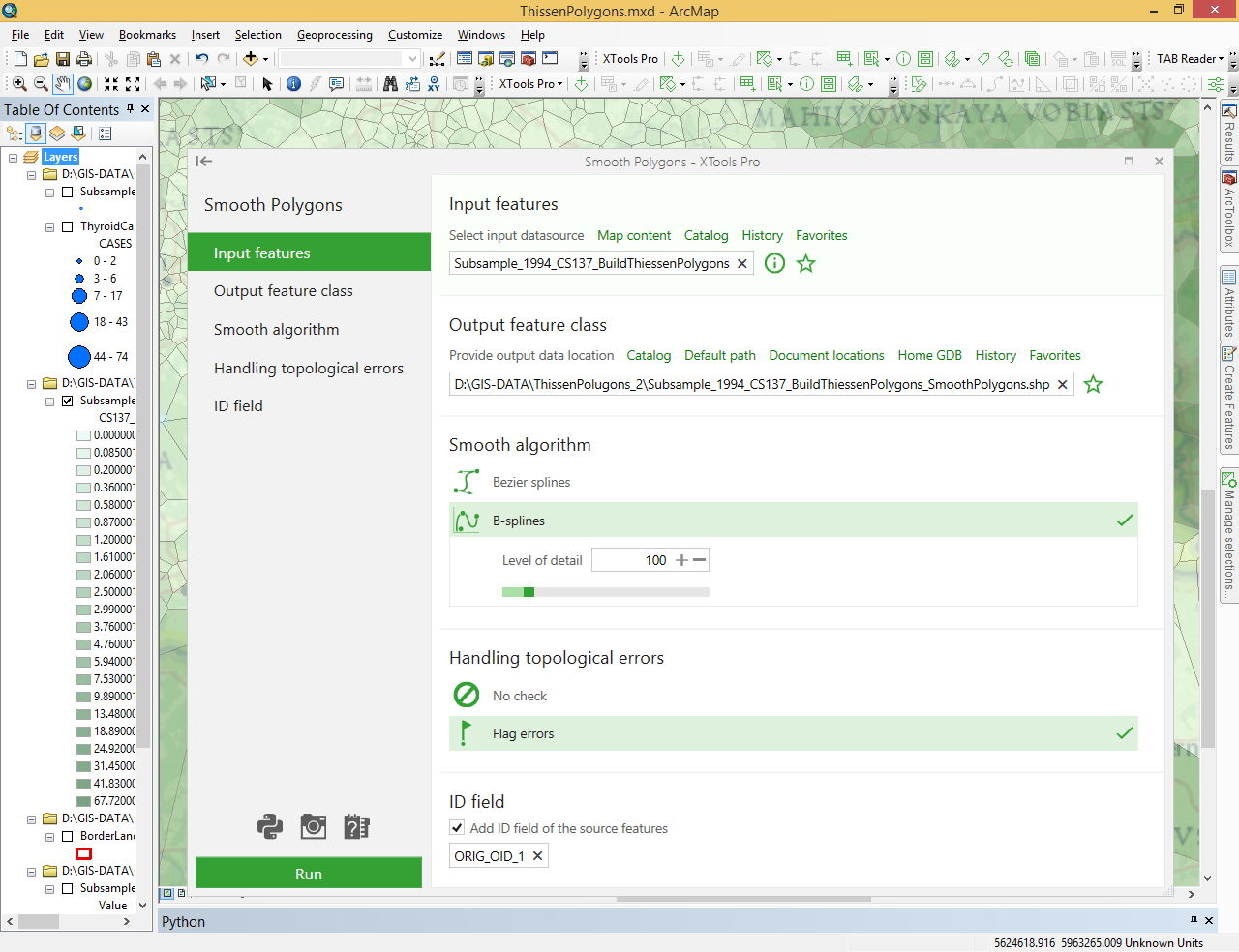Open the Manage selections side tab
This screenshot has width=1239, height=952.
1229,538
